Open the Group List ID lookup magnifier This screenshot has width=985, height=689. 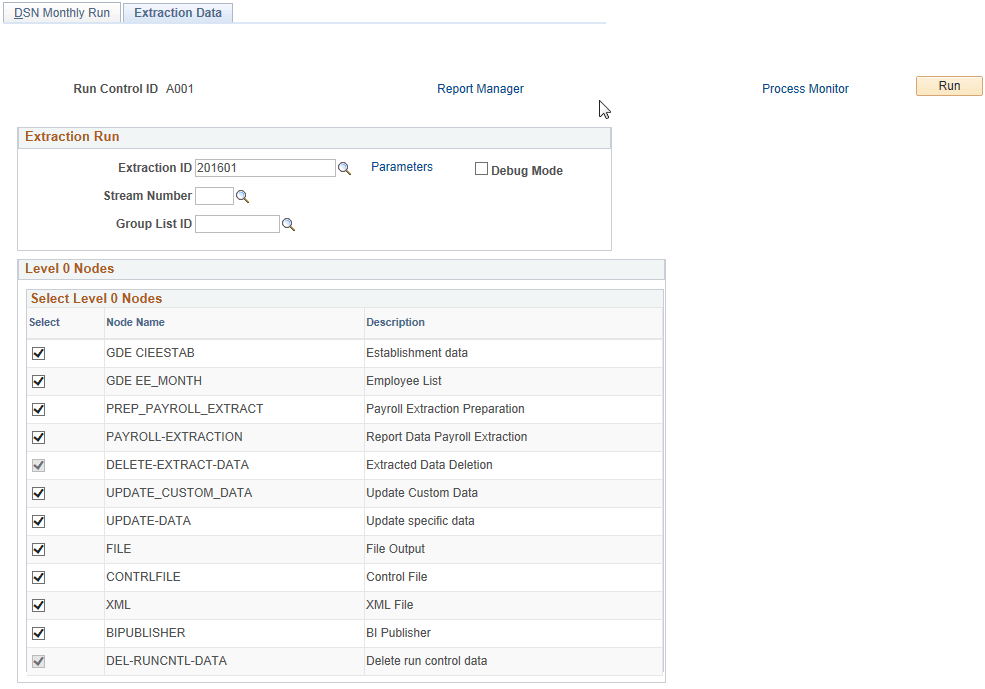[x=288, y=223]
